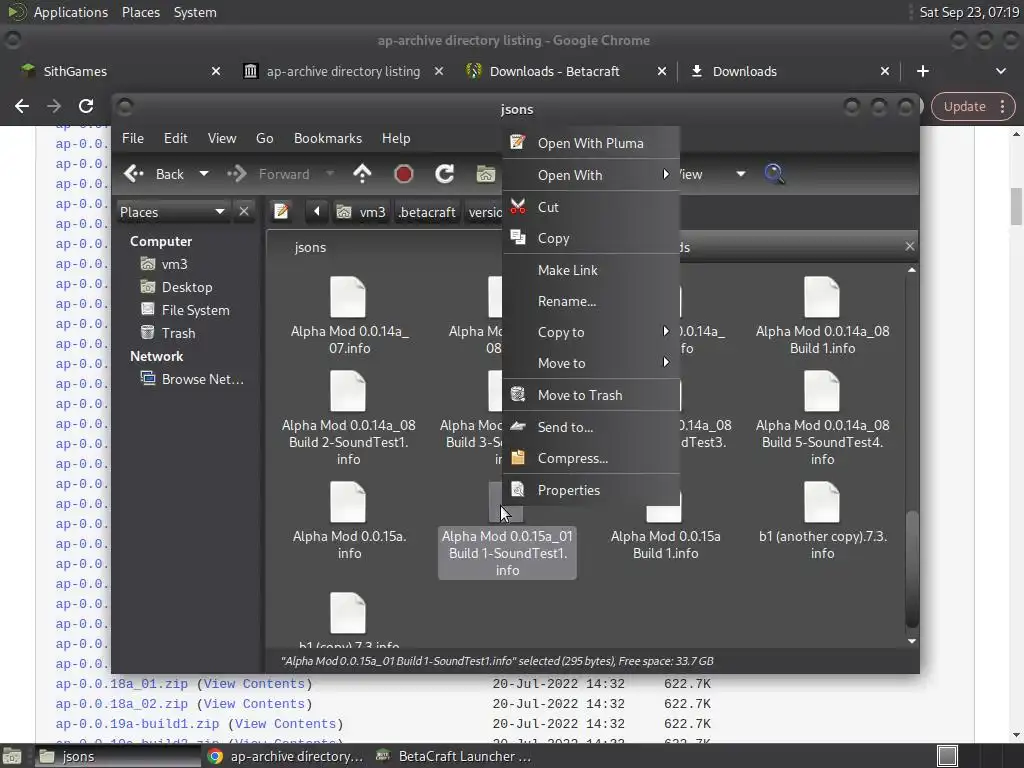Expand the Move to submenu
This screenshot has height=768, width=1024.
[591, 363]
